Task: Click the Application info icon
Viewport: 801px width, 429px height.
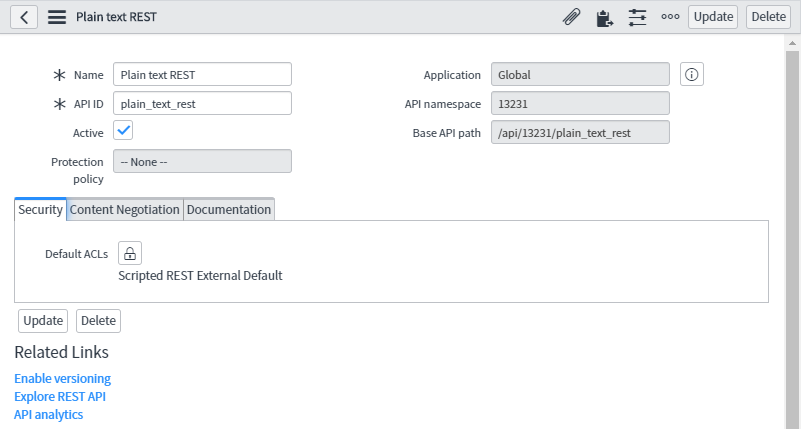Action: [693, 74]
